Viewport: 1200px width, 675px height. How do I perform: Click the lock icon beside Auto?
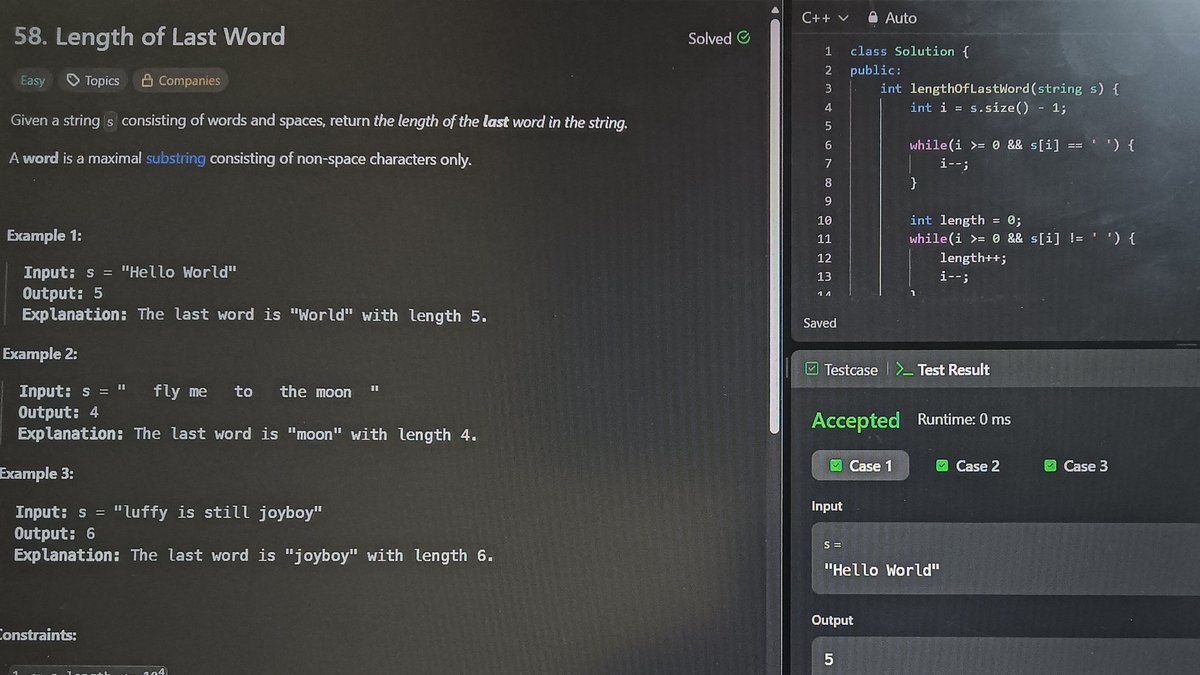(872, 17)
